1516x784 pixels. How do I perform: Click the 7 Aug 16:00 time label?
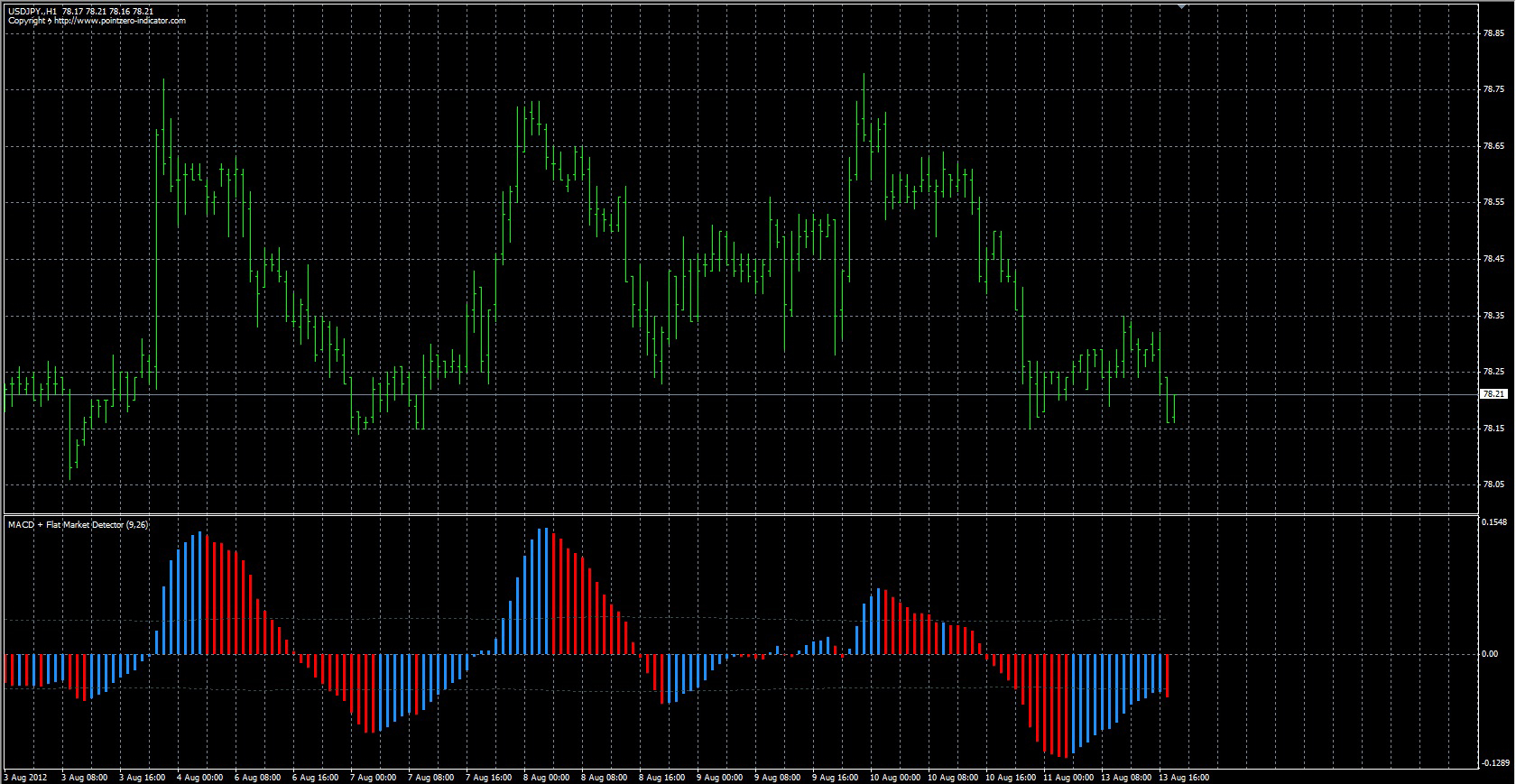tap(489, 777)
